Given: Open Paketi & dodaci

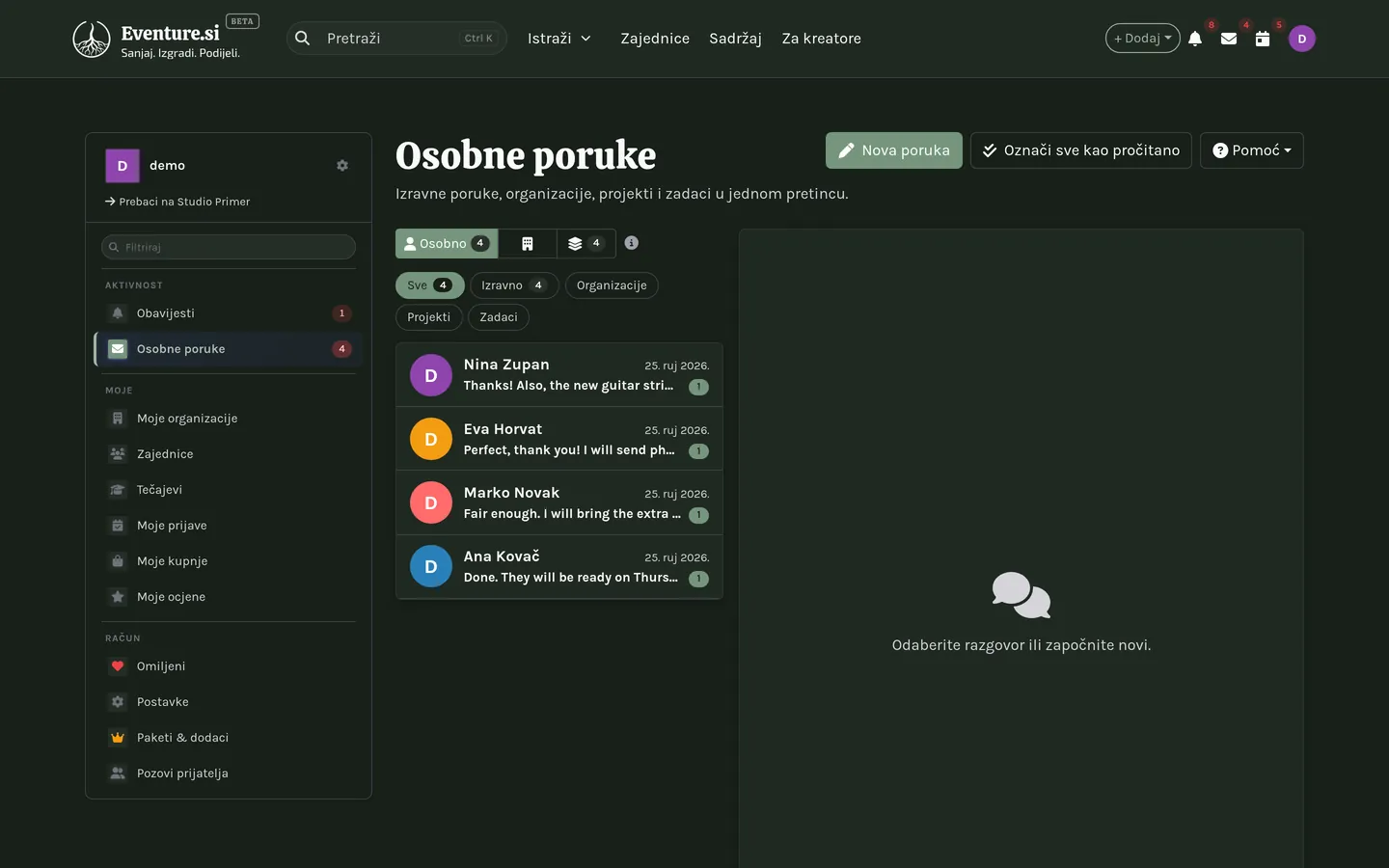Looking at the screenshot, I should (228, 738).
